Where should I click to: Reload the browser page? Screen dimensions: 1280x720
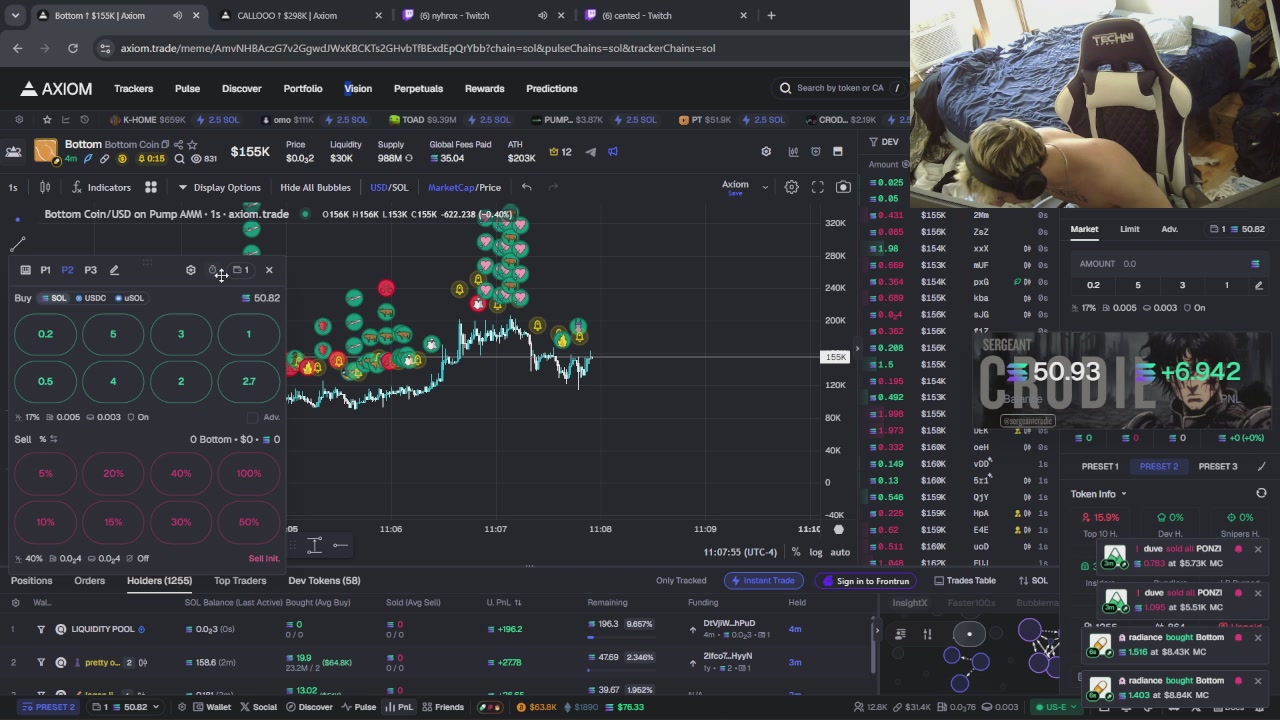(73, 48)
